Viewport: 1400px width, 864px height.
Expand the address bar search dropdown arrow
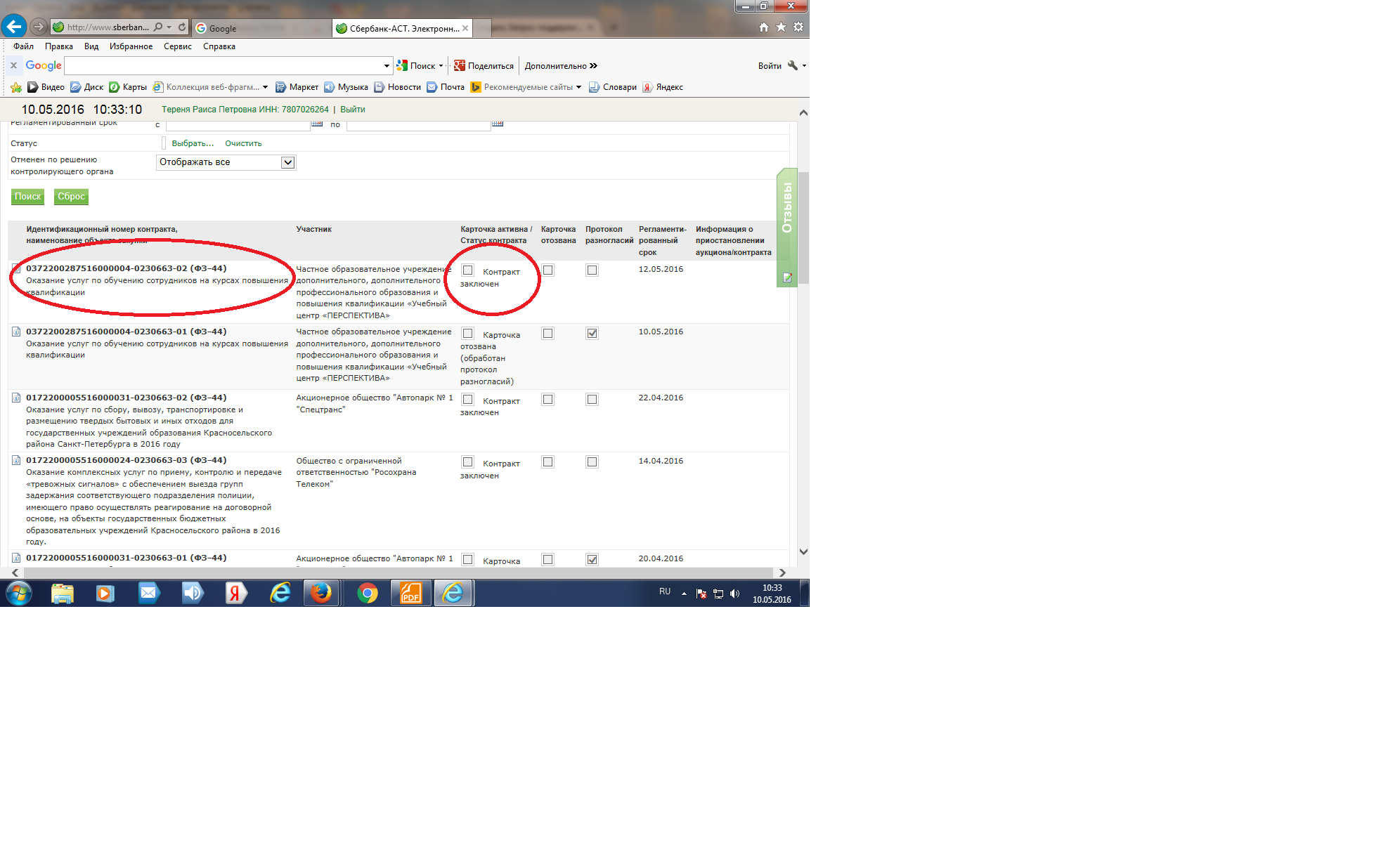[x=169, y=27]
